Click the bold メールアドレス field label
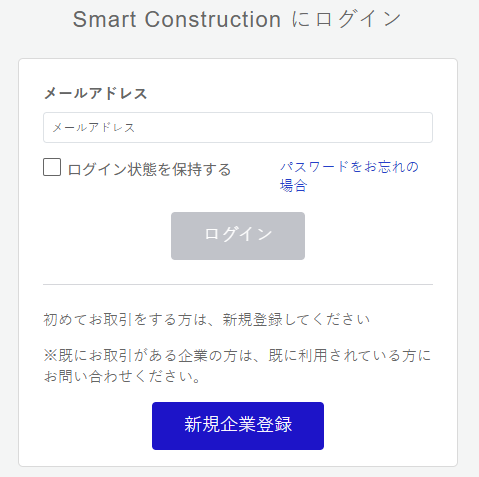 [x=95, y=93]
